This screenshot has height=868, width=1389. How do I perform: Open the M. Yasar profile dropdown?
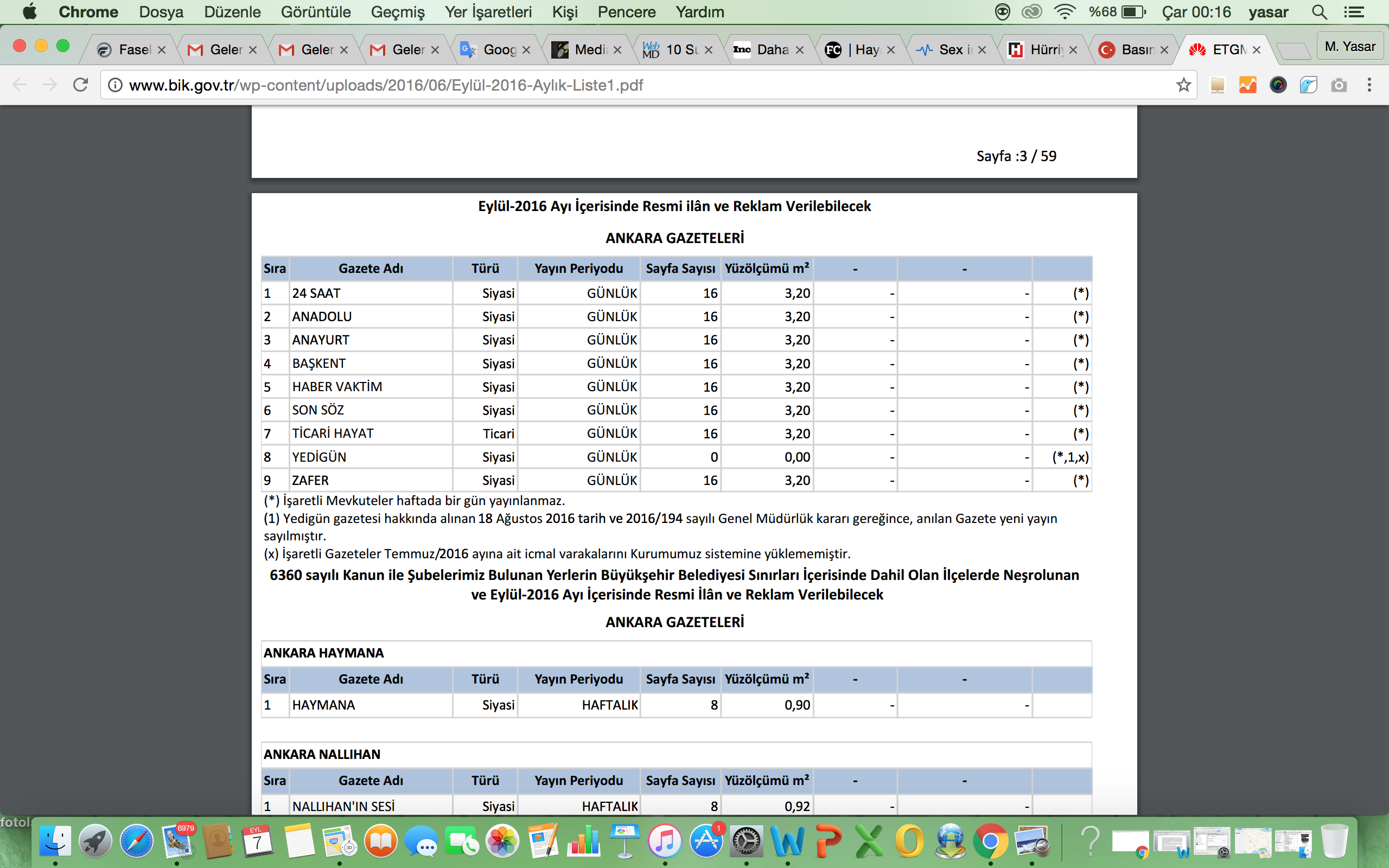1349,47
